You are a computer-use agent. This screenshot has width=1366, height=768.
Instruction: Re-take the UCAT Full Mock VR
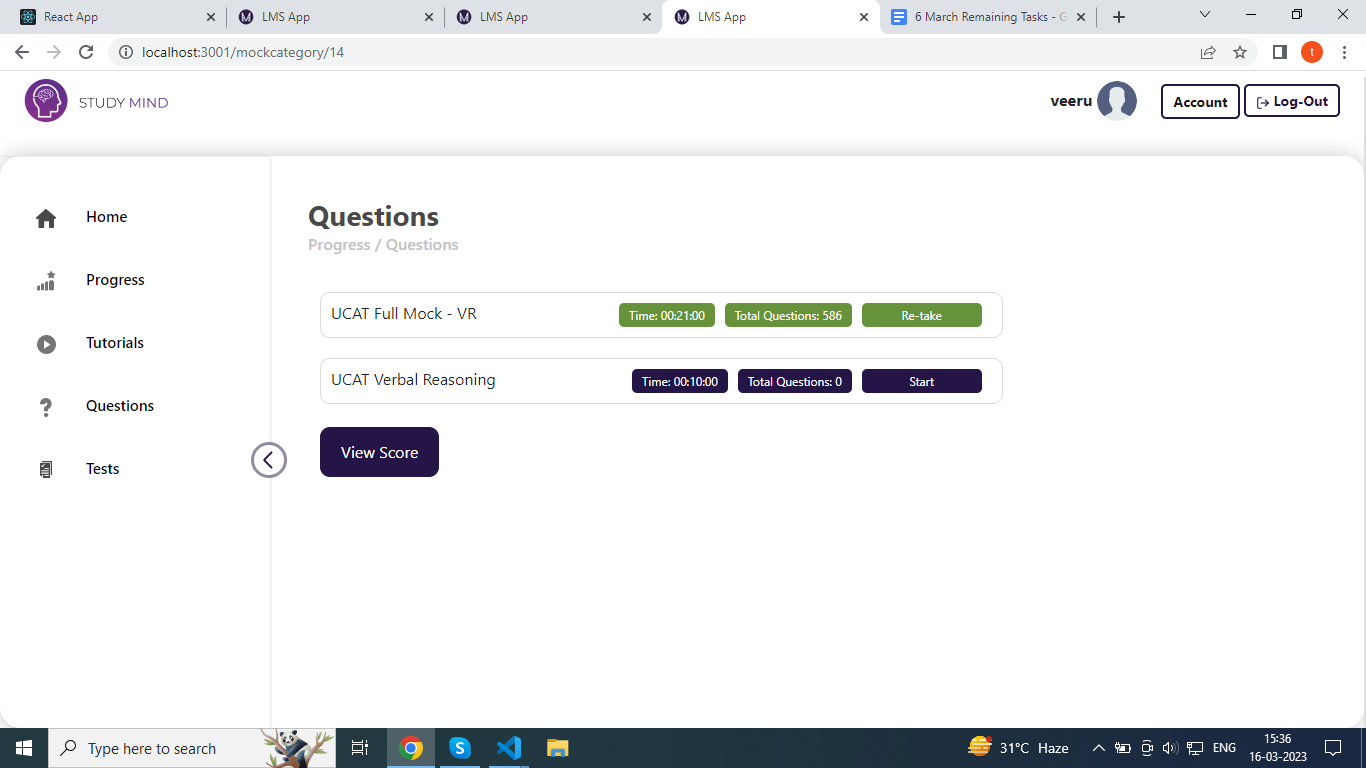[921, 316]
